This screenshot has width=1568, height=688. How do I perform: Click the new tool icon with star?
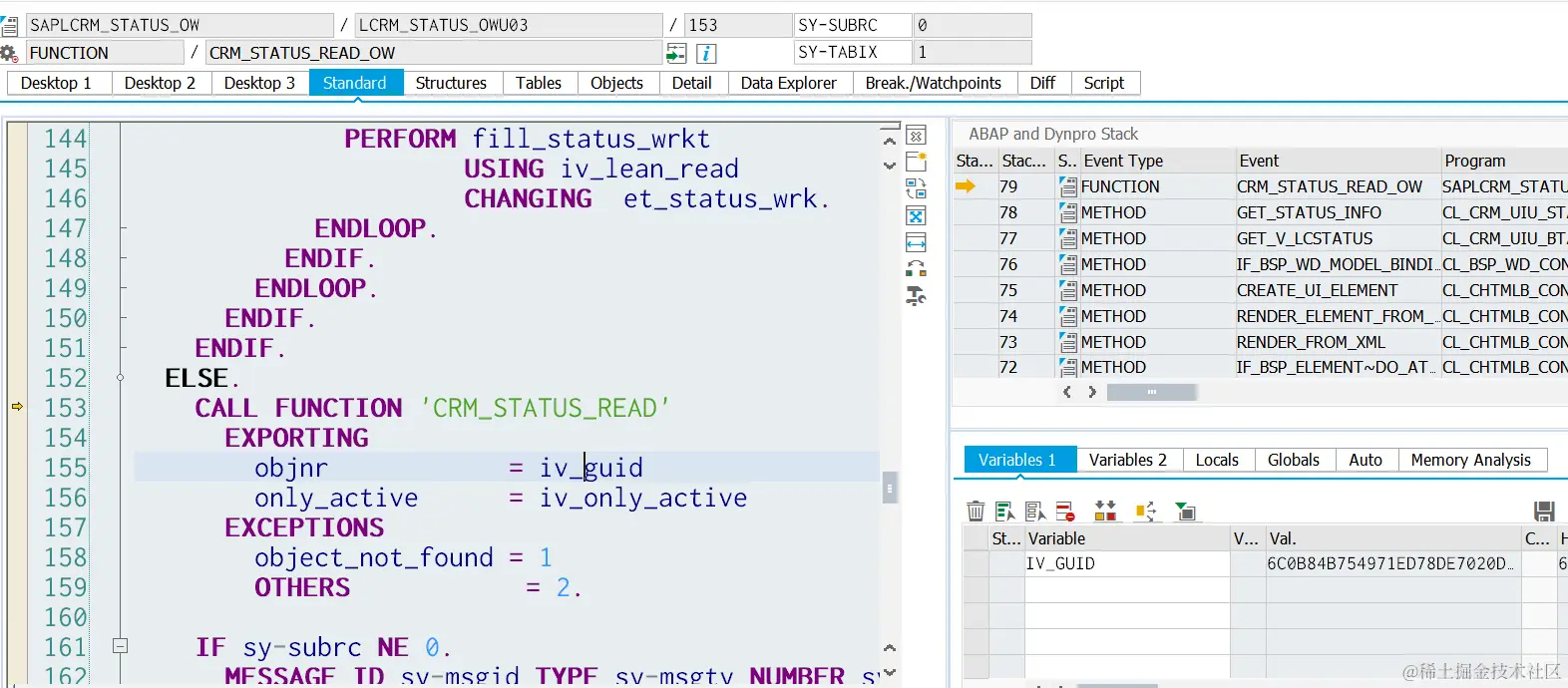coord(916,162)
